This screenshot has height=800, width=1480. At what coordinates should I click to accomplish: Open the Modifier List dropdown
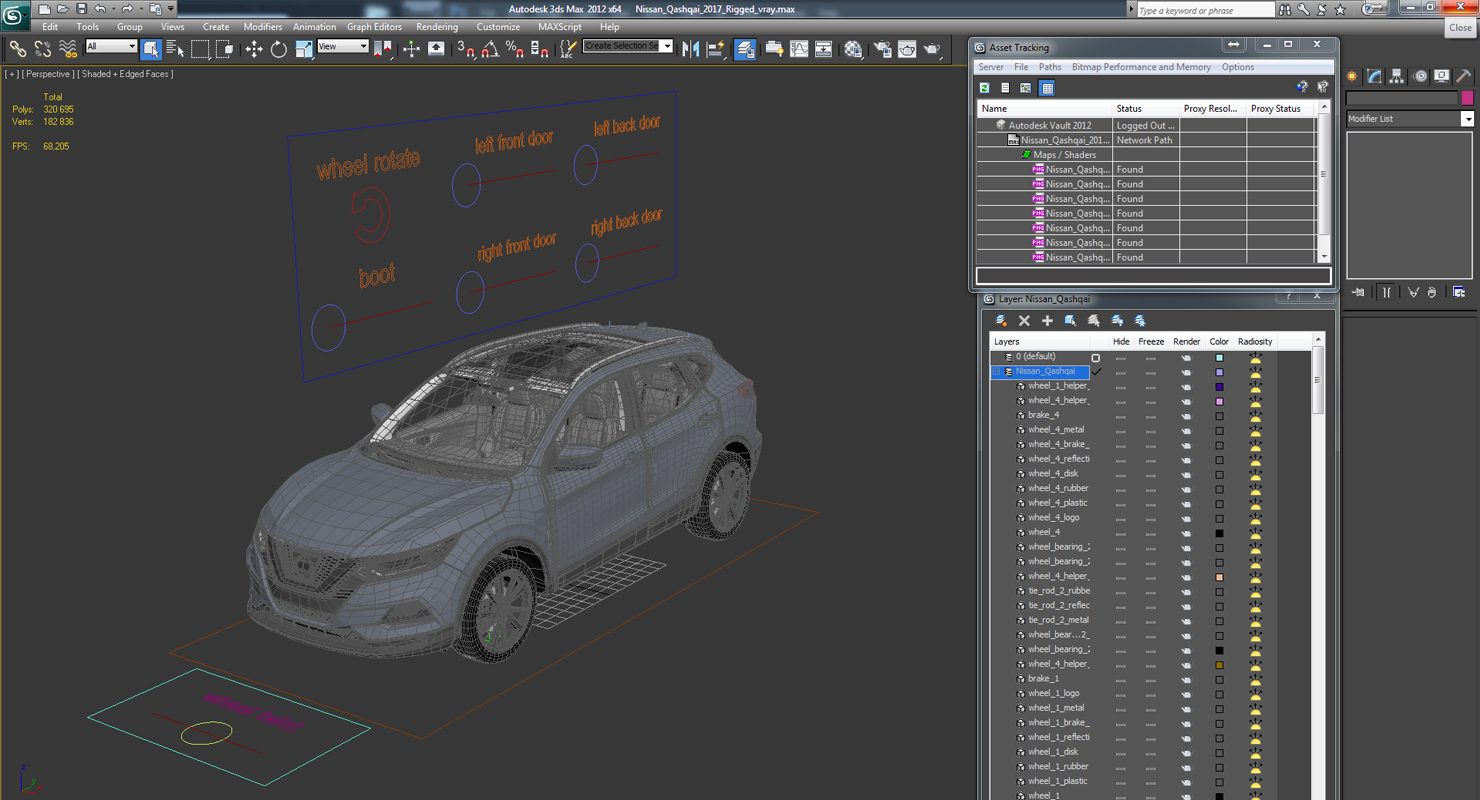click(1410, 119)
